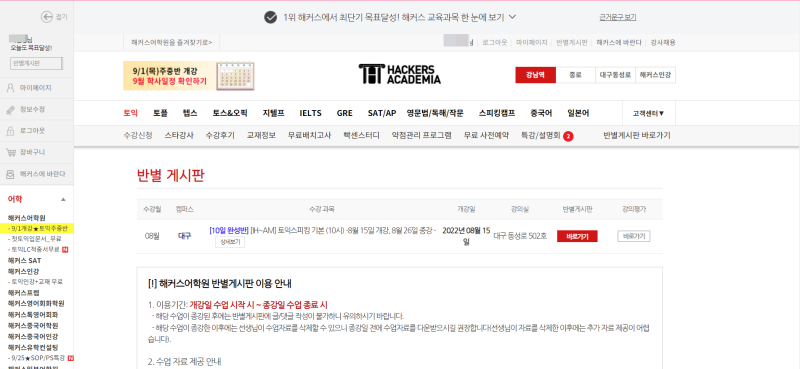The width and height of the screenshot is (800, 369).
Task: Open the 해커스 SAT sidebar item
Action: click(24, 260)
